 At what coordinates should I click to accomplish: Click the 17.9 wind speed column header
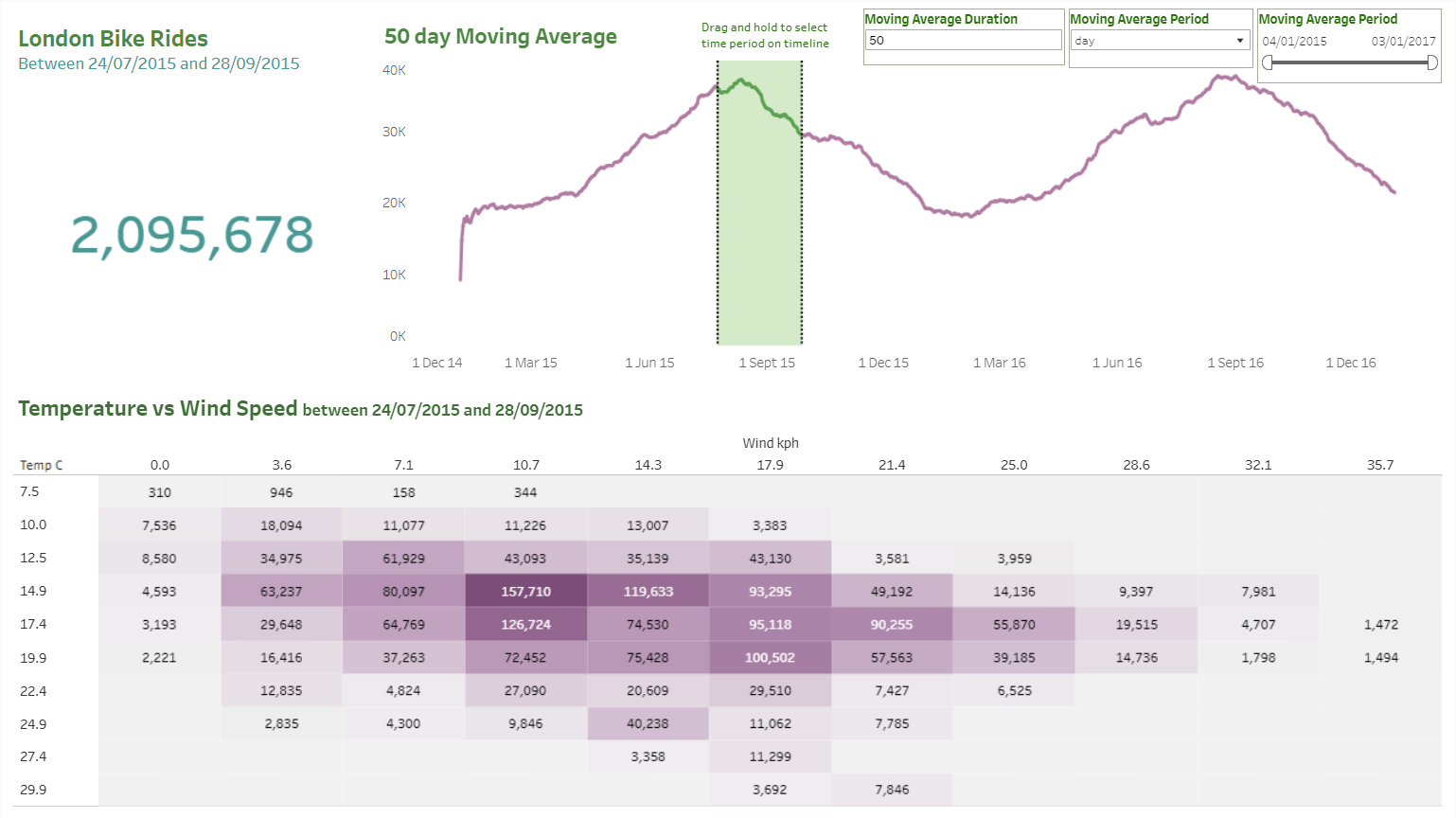click(770, 465)
